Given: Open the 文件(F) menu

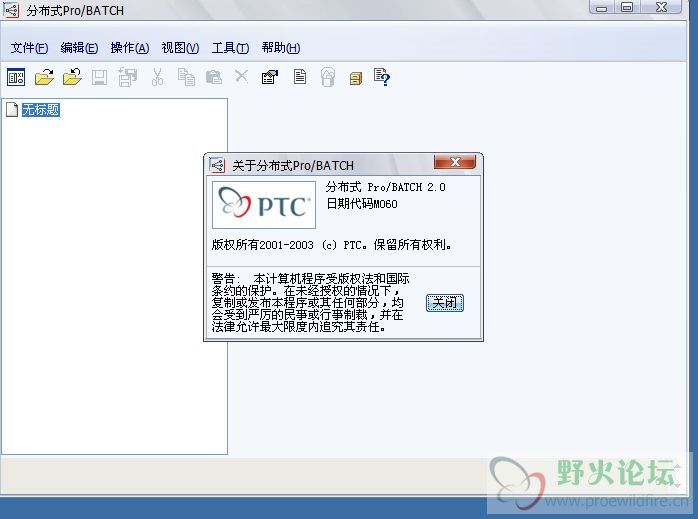Looking at the screenshot, I should tap(29, 48).
